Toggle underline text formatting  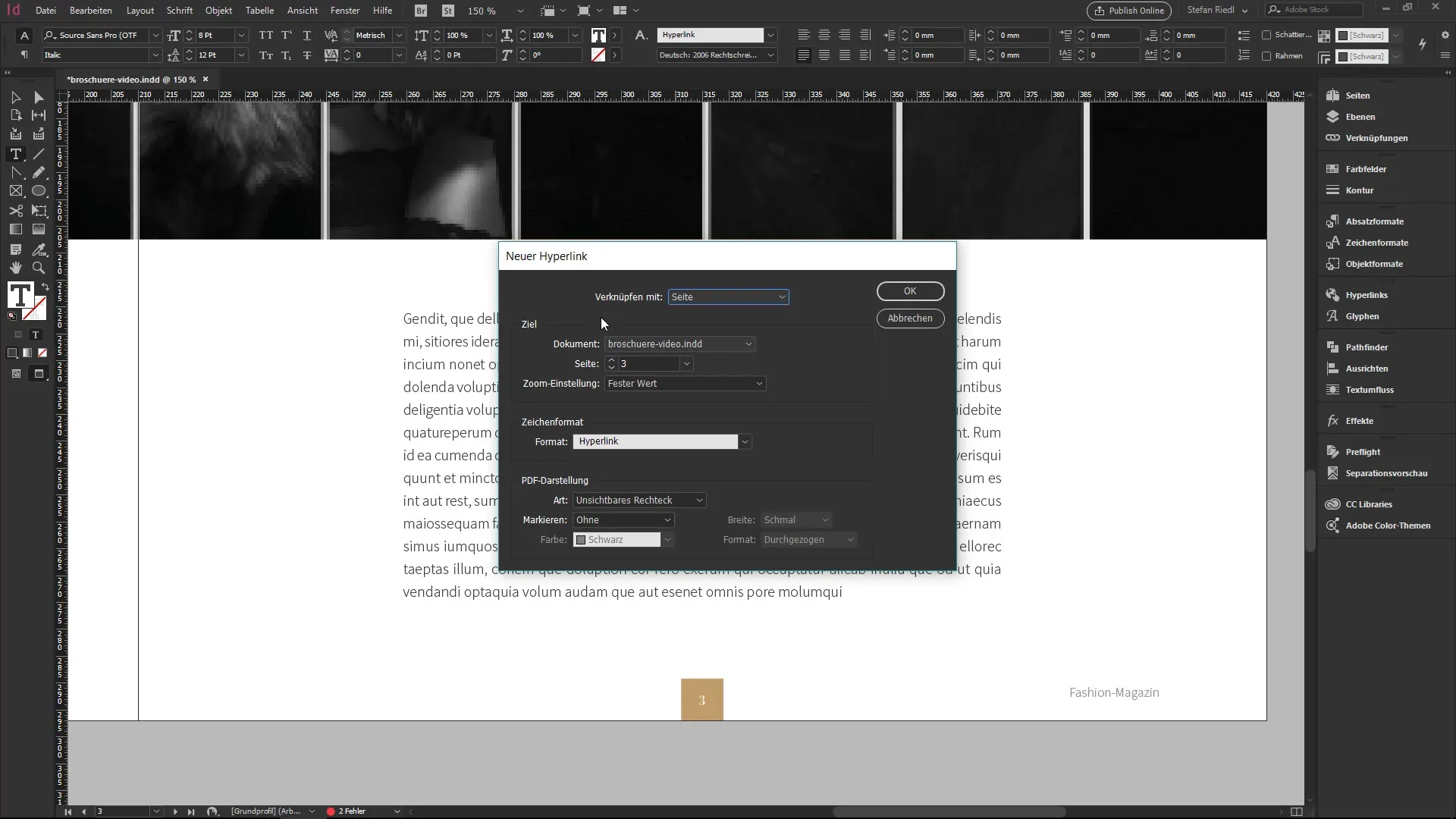(x=307, y=35)
